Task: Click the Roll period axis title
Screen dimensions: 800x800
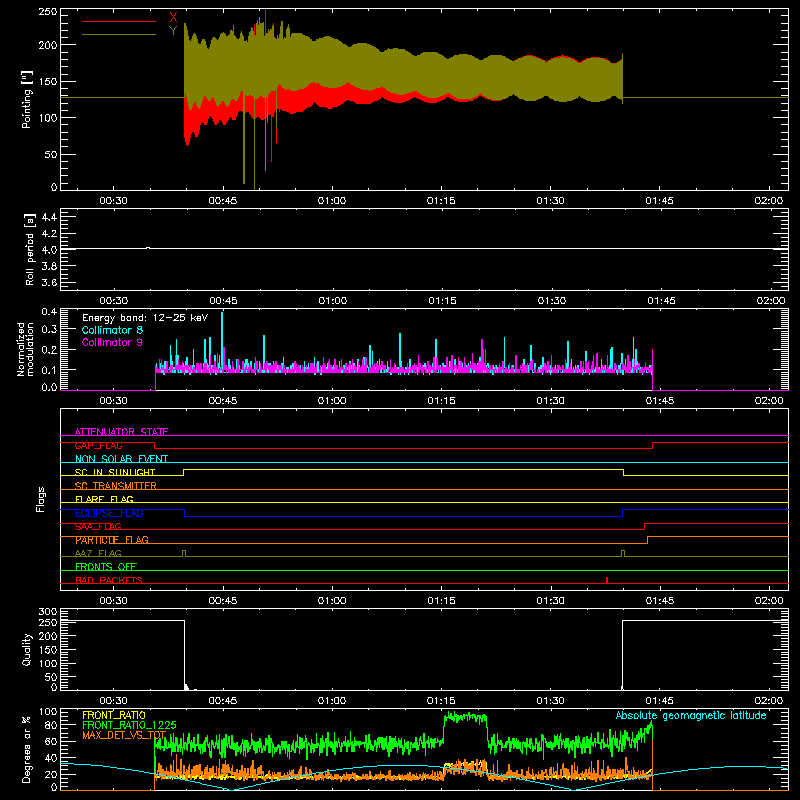Action: click(x=29, y=249)
